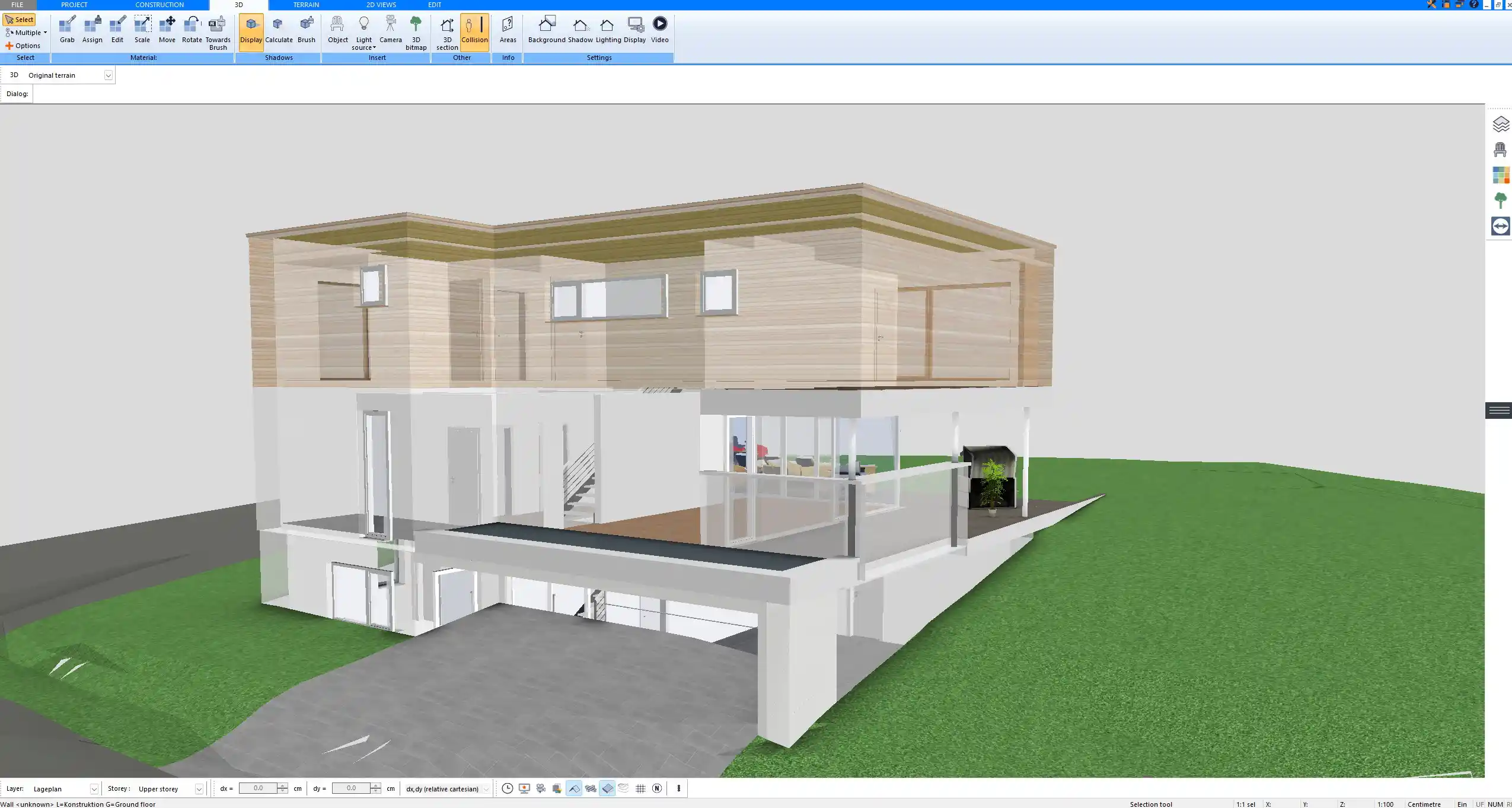
Task: Switch to the PROJECT tab
Action: point(74,5)
